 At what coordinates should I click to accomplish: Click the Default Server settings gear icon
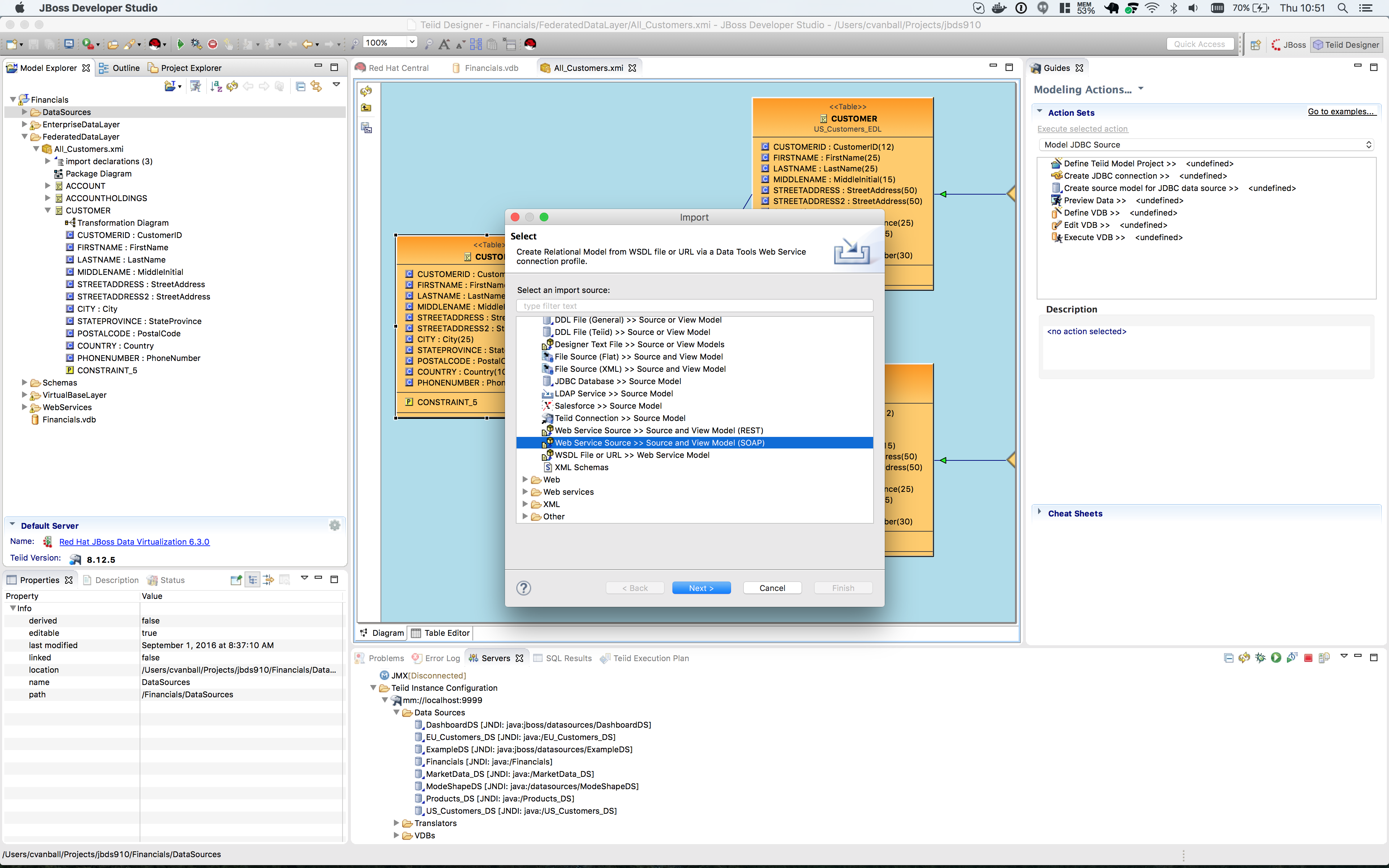335,525
